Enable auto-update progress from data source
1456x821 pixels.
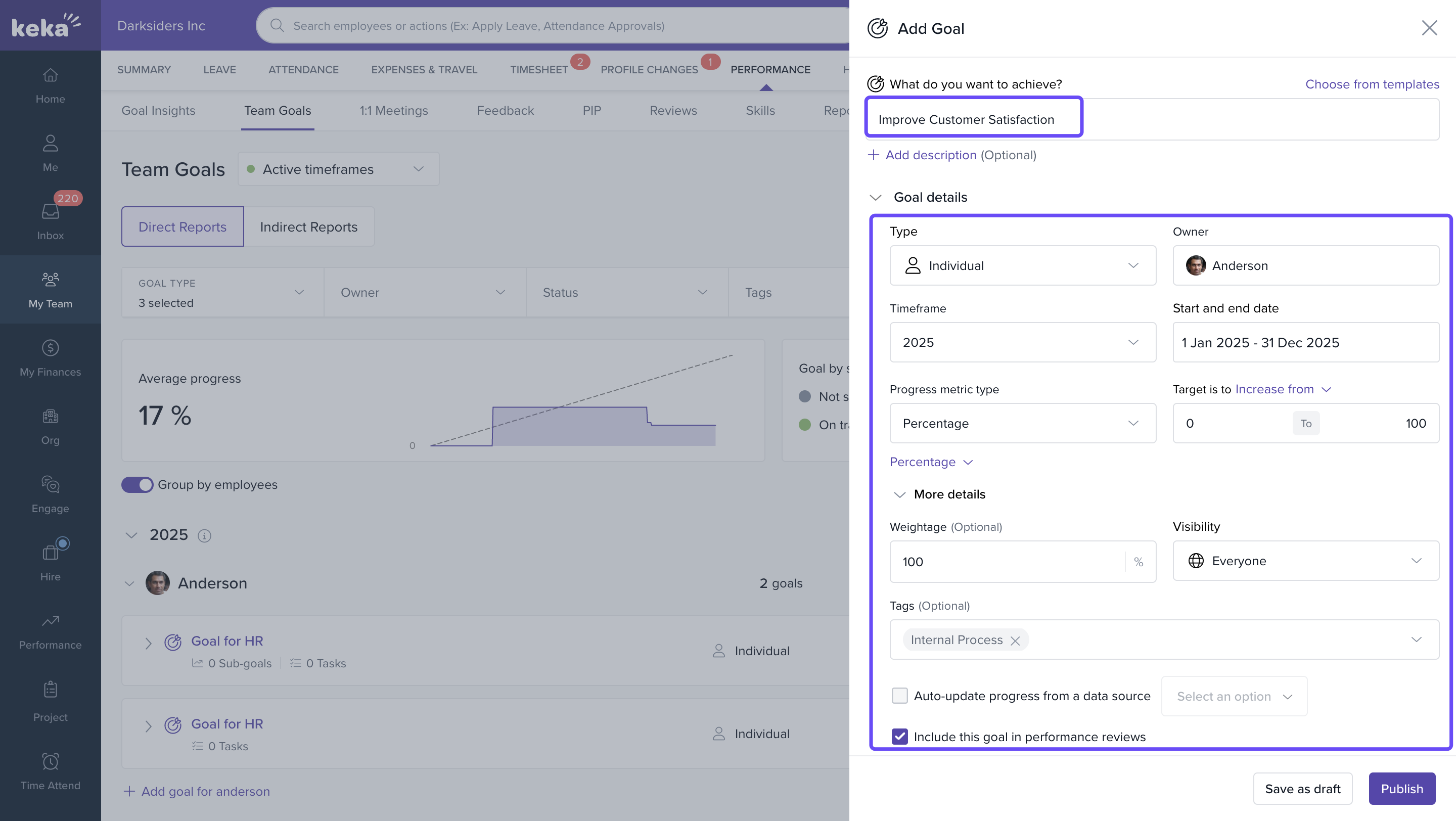[x=899, y=696]
